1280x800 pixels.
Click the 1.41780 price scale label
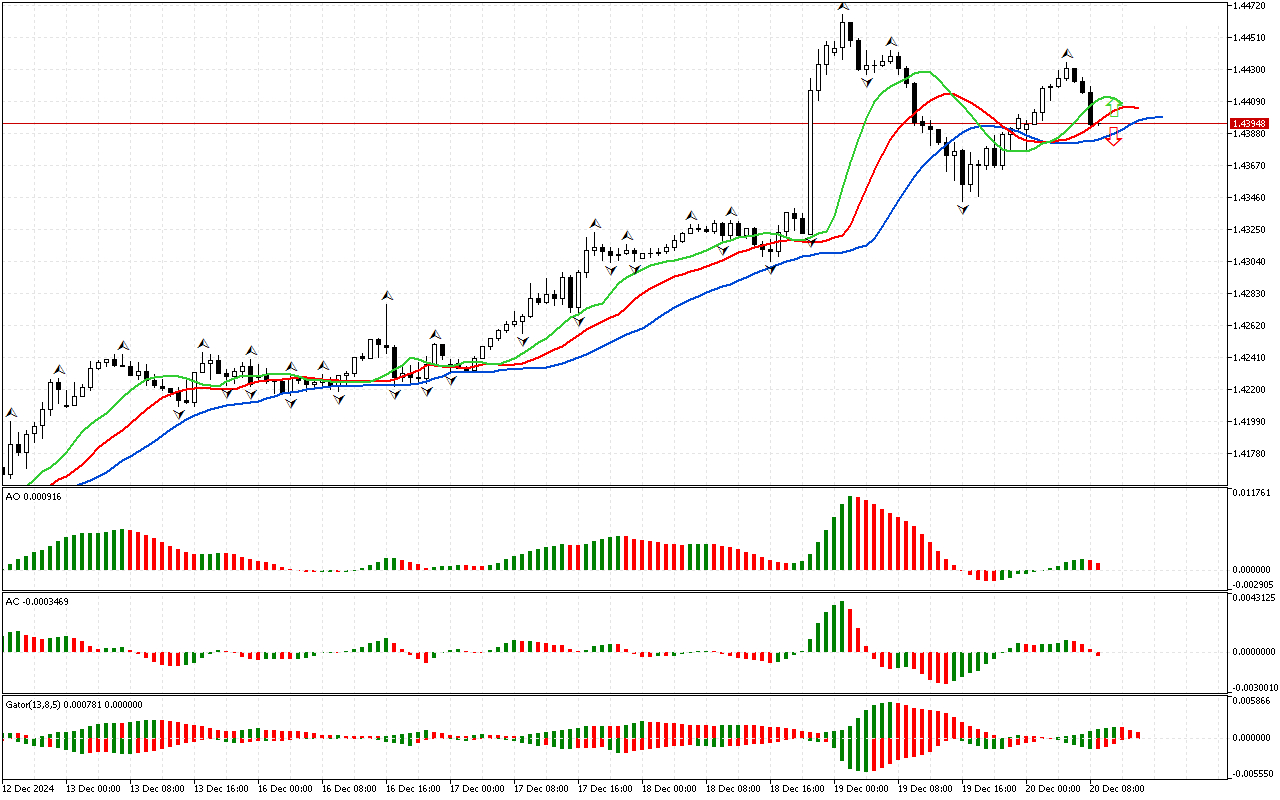(x=1250, y=454)
